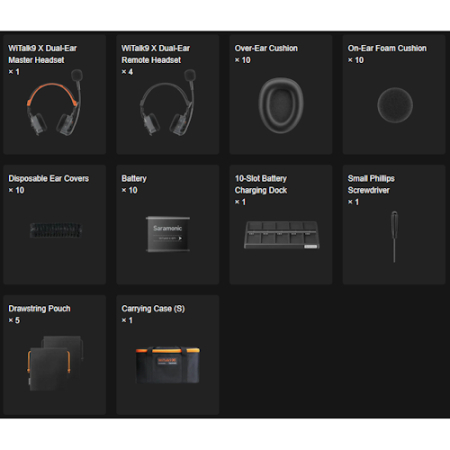Image resolution: width=450 pixels, height=450 pixels.
Task: Click the '10-Slot Battery Charging Dock' title
Action: tap(261, 184)
